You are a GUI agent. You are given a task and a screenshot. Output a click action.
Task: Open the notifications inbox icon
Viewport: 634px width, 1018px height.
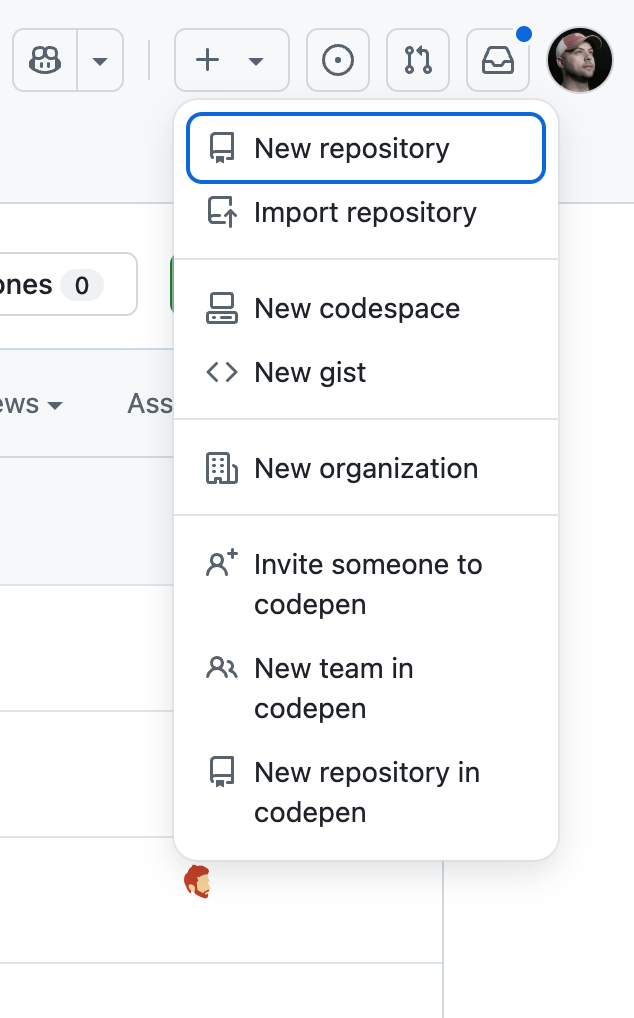(x=498, y=61)
